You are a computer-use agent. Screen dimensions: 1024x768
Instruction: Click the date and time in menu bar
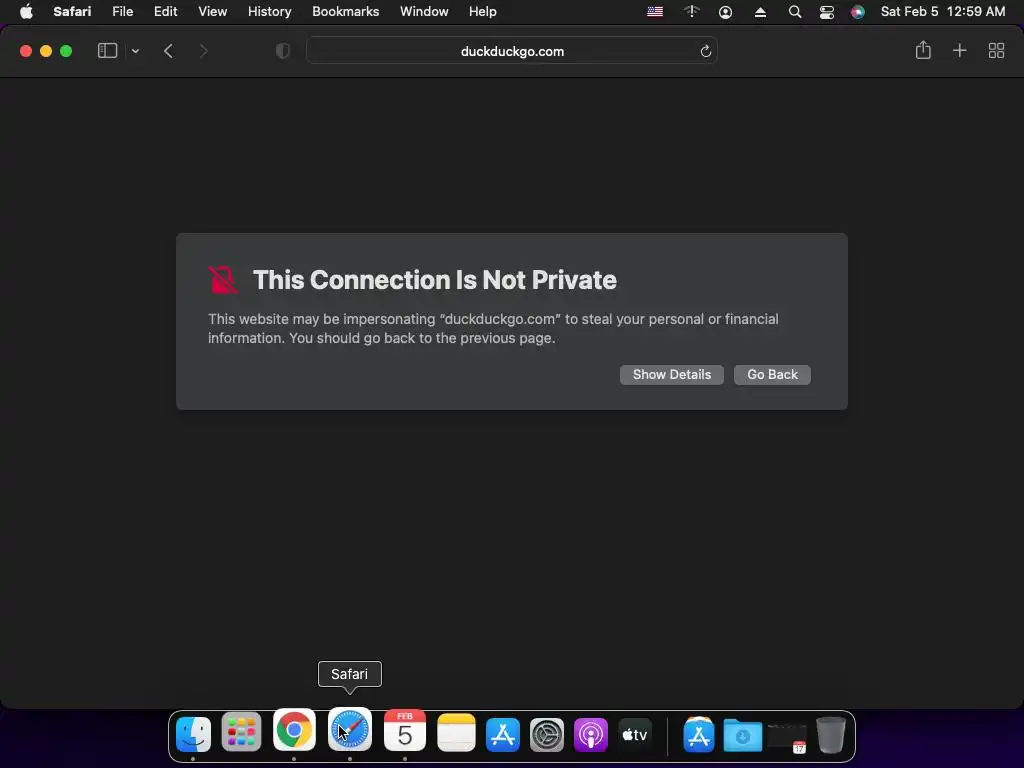tap(943, 12)
